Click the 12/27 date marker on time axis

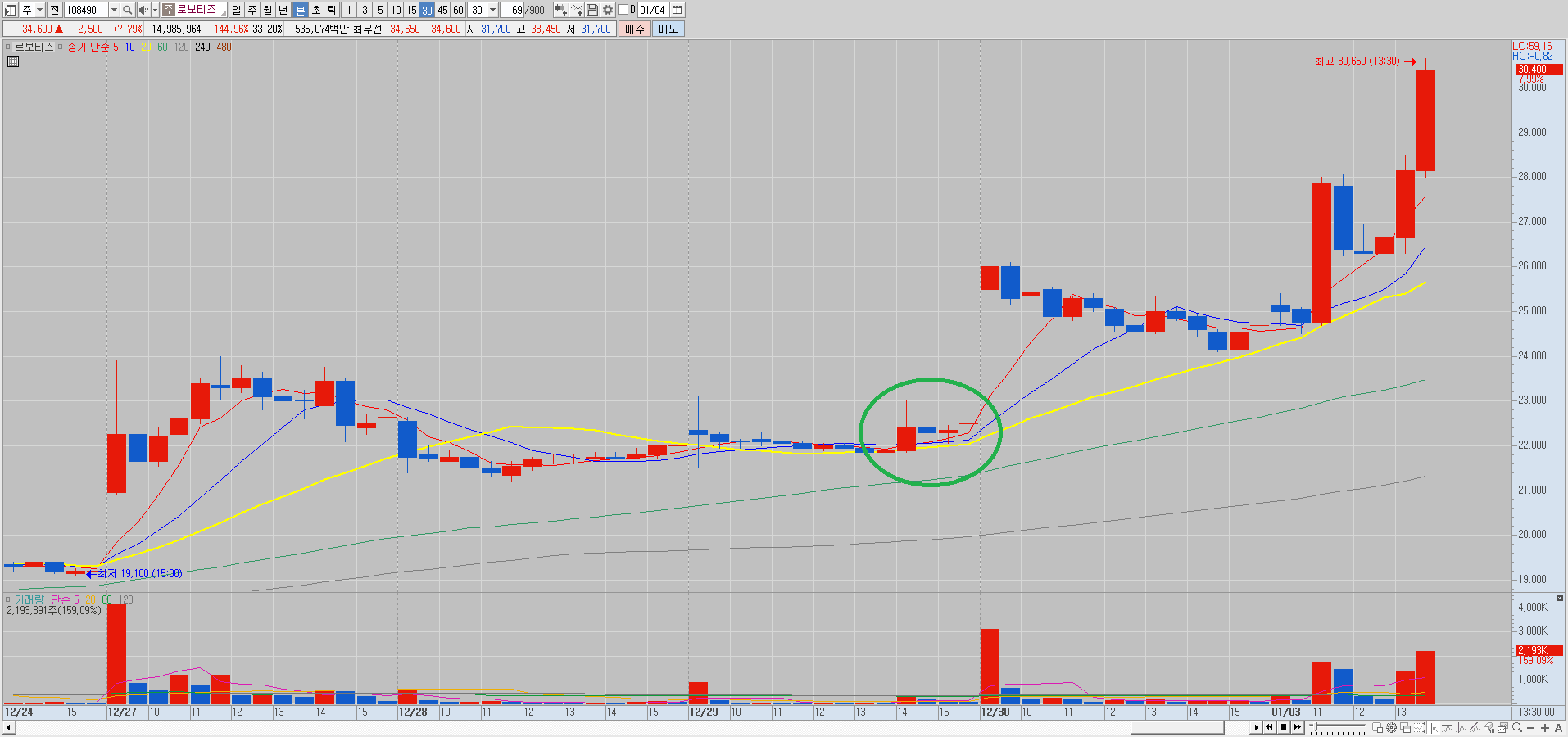(122, 712)
